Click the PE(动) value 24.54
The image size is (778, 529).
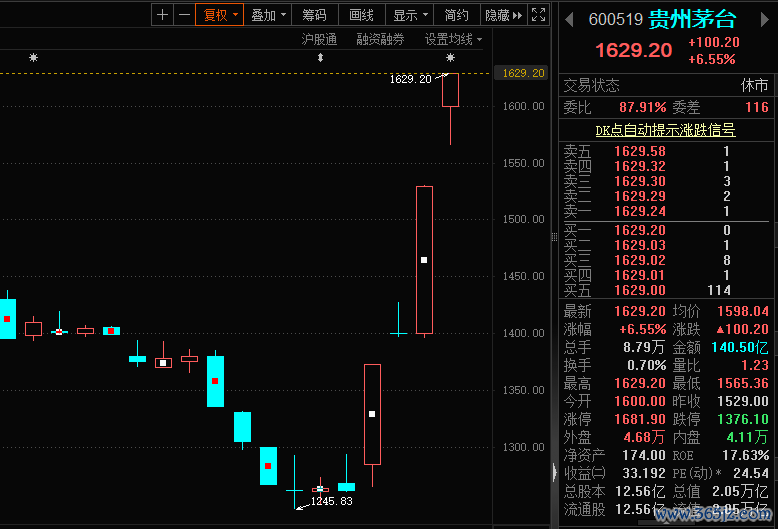[751, 473]
